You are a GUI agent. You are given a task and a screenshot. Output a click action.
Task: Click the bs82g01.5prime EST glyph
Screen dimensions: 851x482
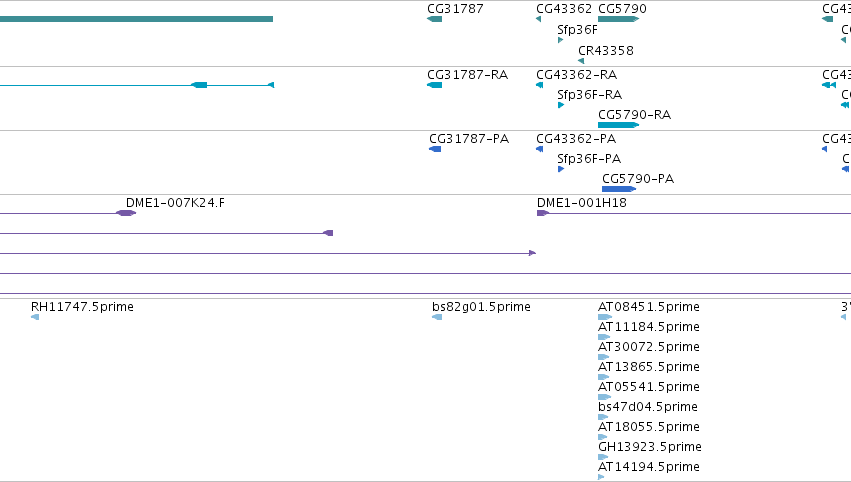[x=437, y=317]
